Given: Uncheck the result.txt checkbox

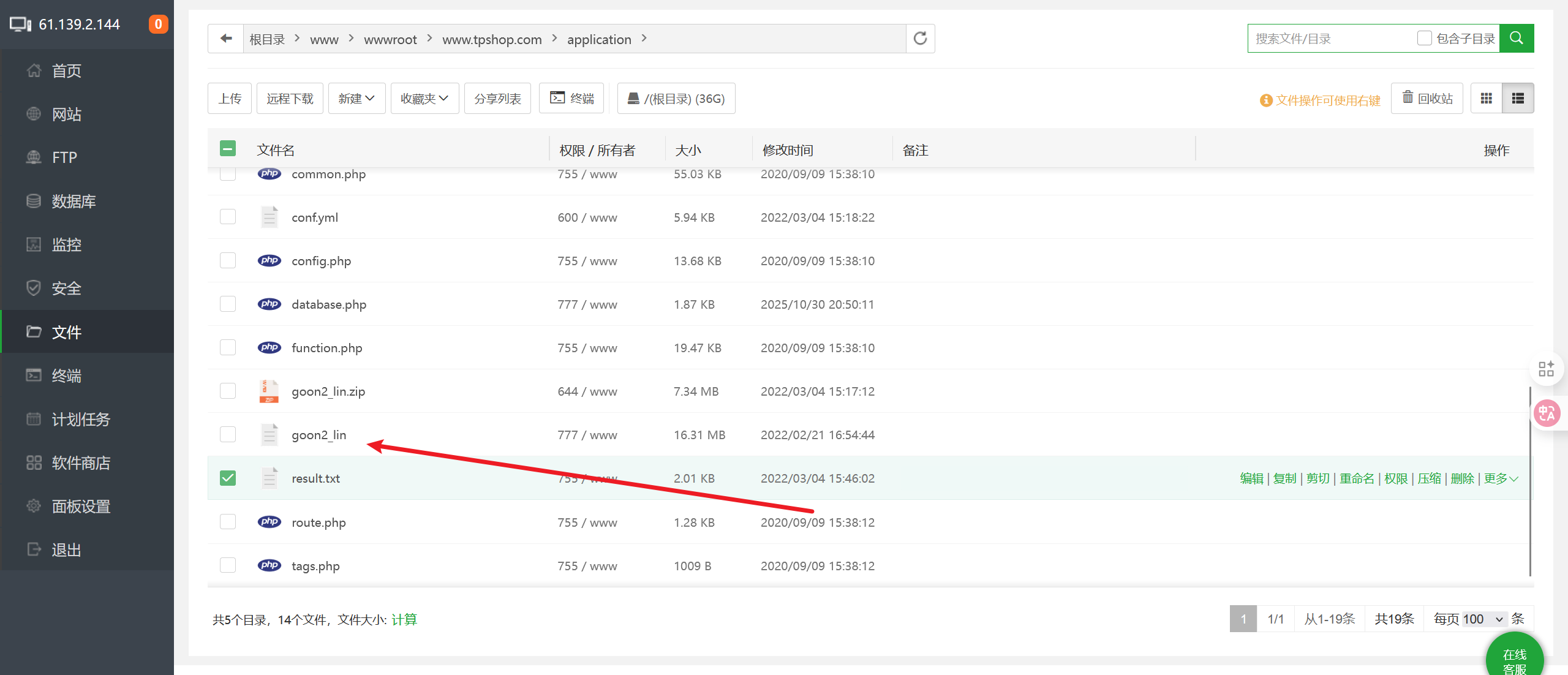Looking at the screenshot, I should point(228,478).
